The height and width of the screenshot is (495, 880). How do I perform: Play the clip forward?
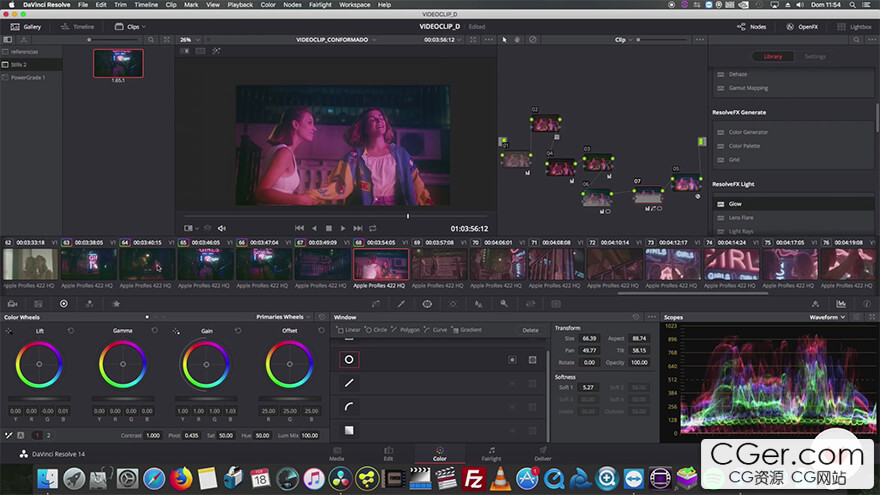coord(343,228)
